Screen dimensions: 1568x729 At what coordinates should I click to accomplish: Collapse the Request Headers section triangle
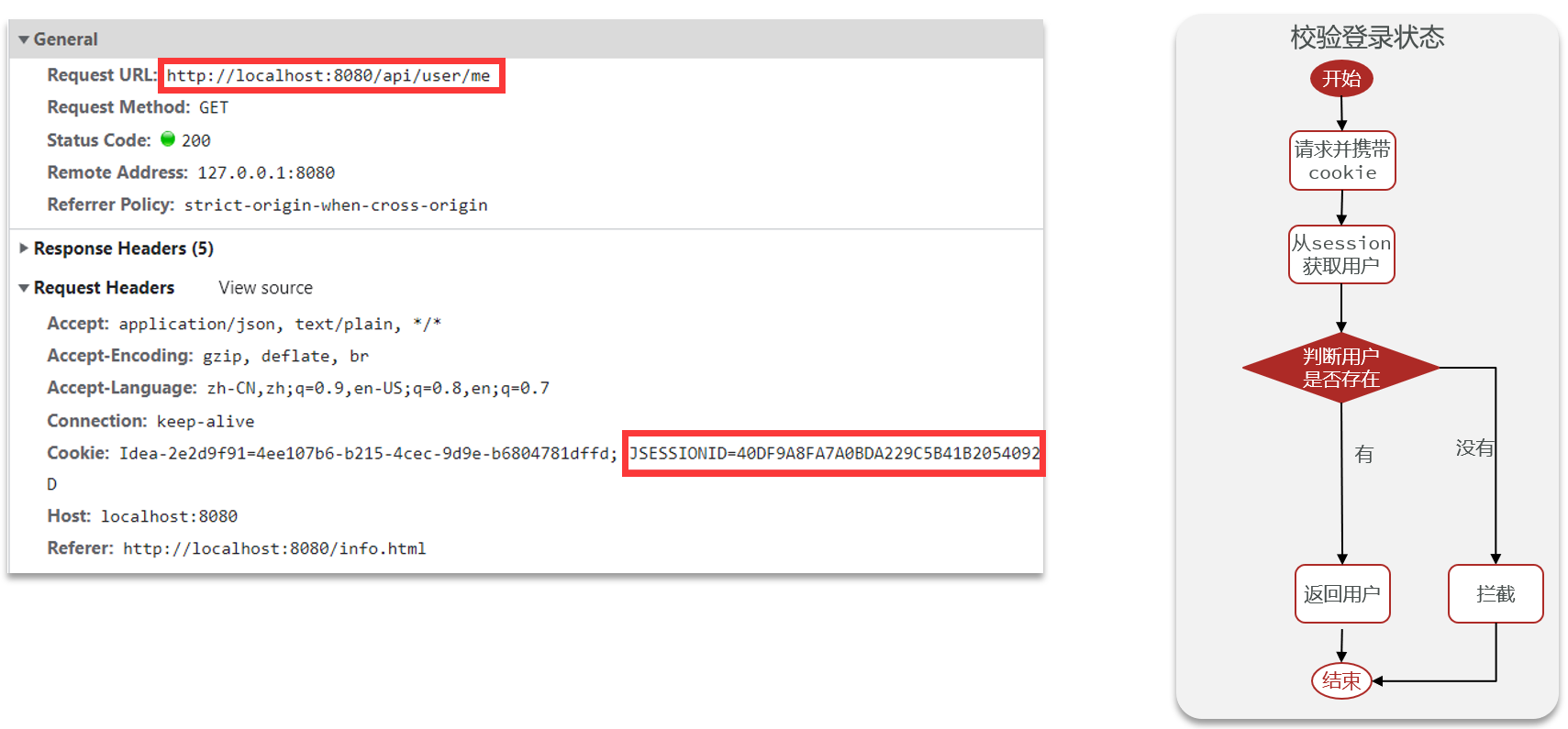(x=24, y=288)
